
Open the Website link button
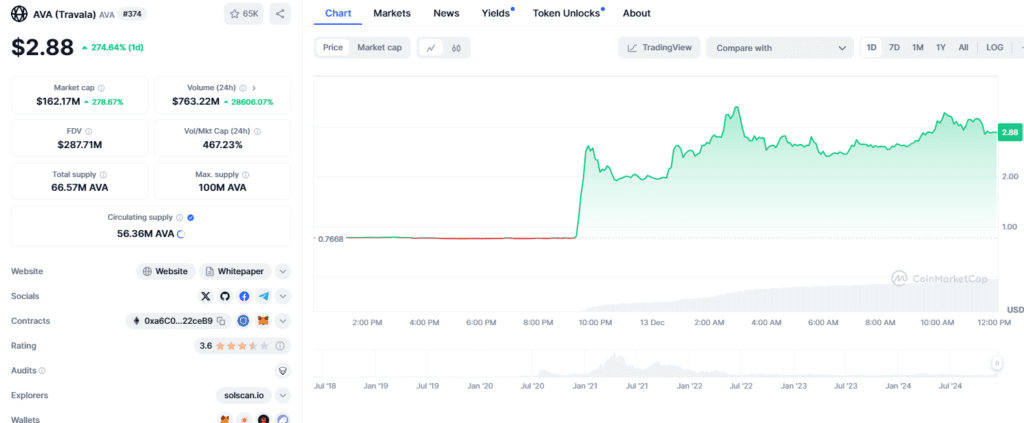click(x=167, y=272)
